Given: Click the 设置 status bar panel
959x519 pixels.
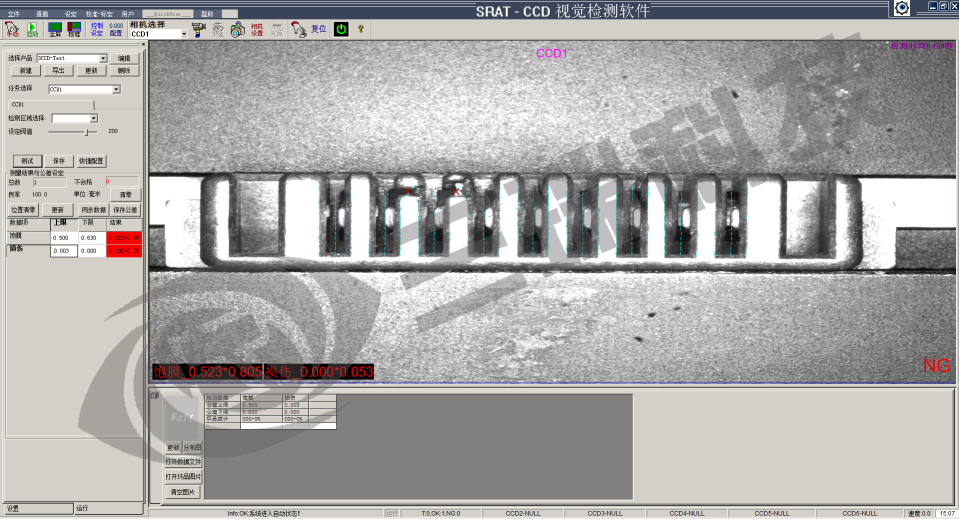Looking at the screenshot, I should point(39,509).
